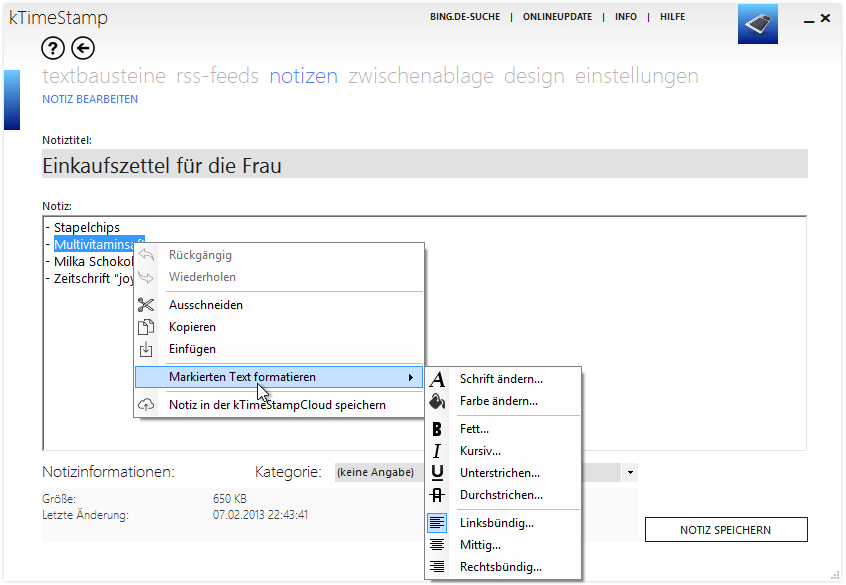This screenshot has height=585, width=846.
Task: Click the Stapelchips line in the note
Action: [83, 227]
